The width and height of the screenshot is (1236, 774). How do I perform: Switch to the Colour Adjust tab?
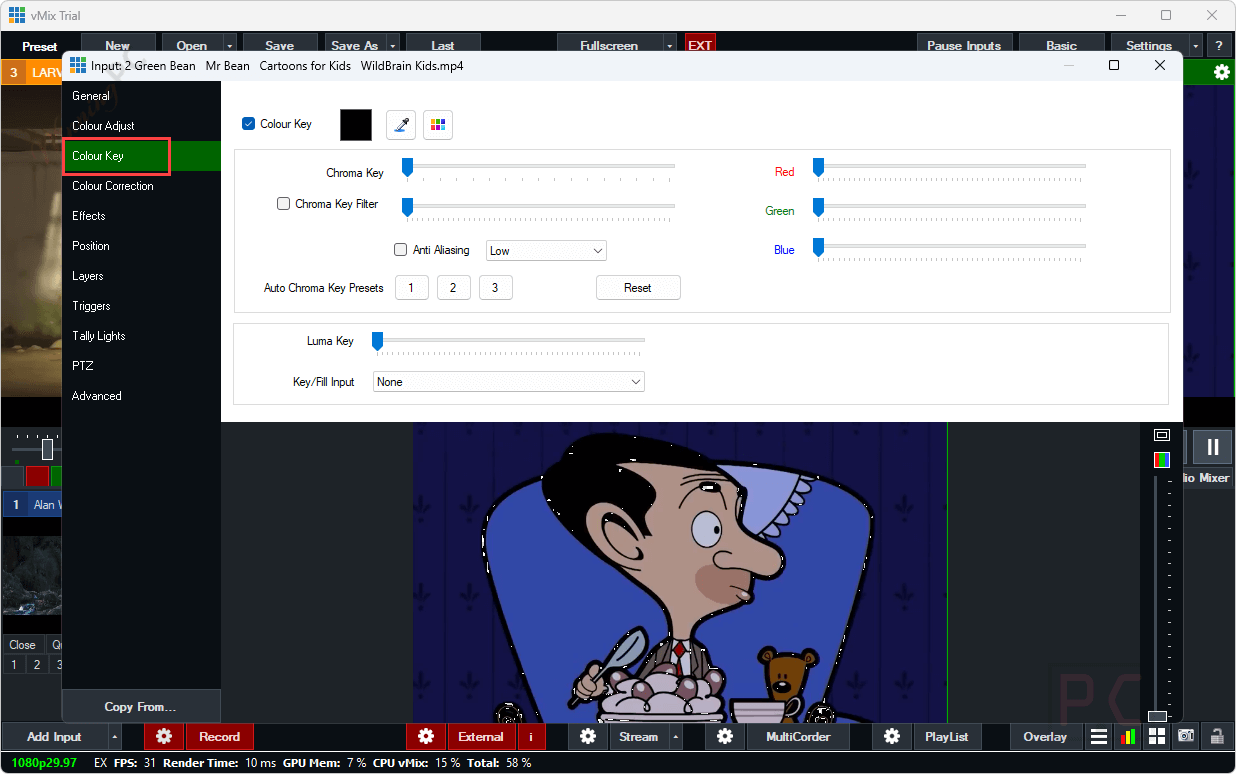tap(141, 126)
